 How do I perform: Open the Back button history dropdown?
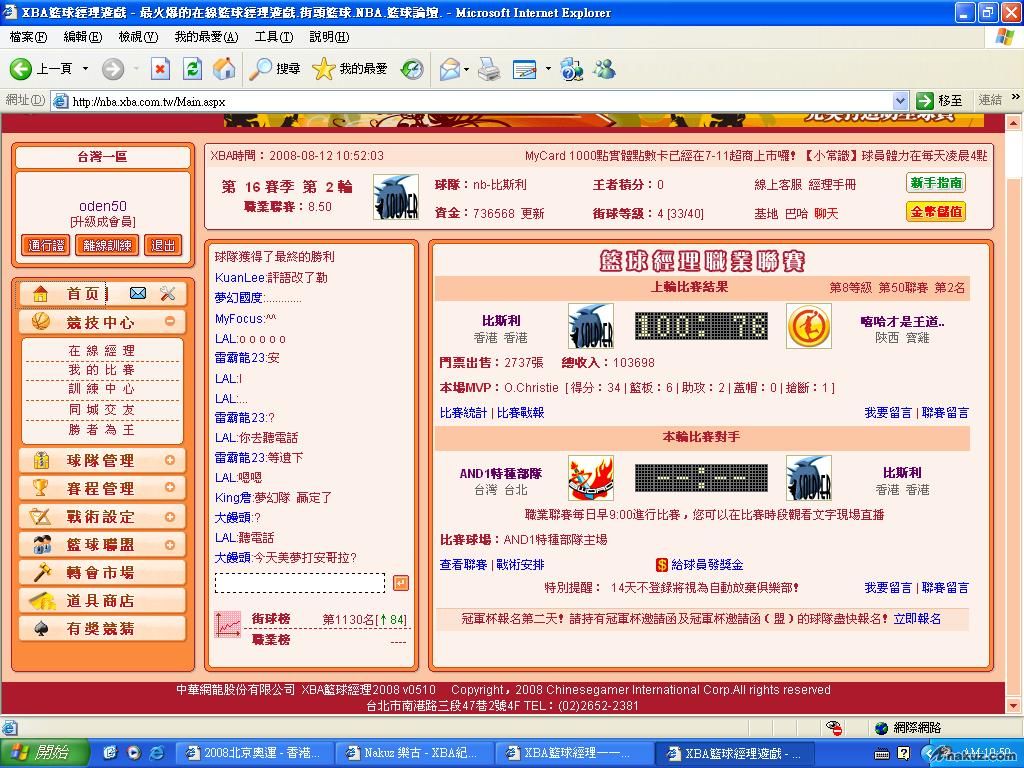point(85,69)
